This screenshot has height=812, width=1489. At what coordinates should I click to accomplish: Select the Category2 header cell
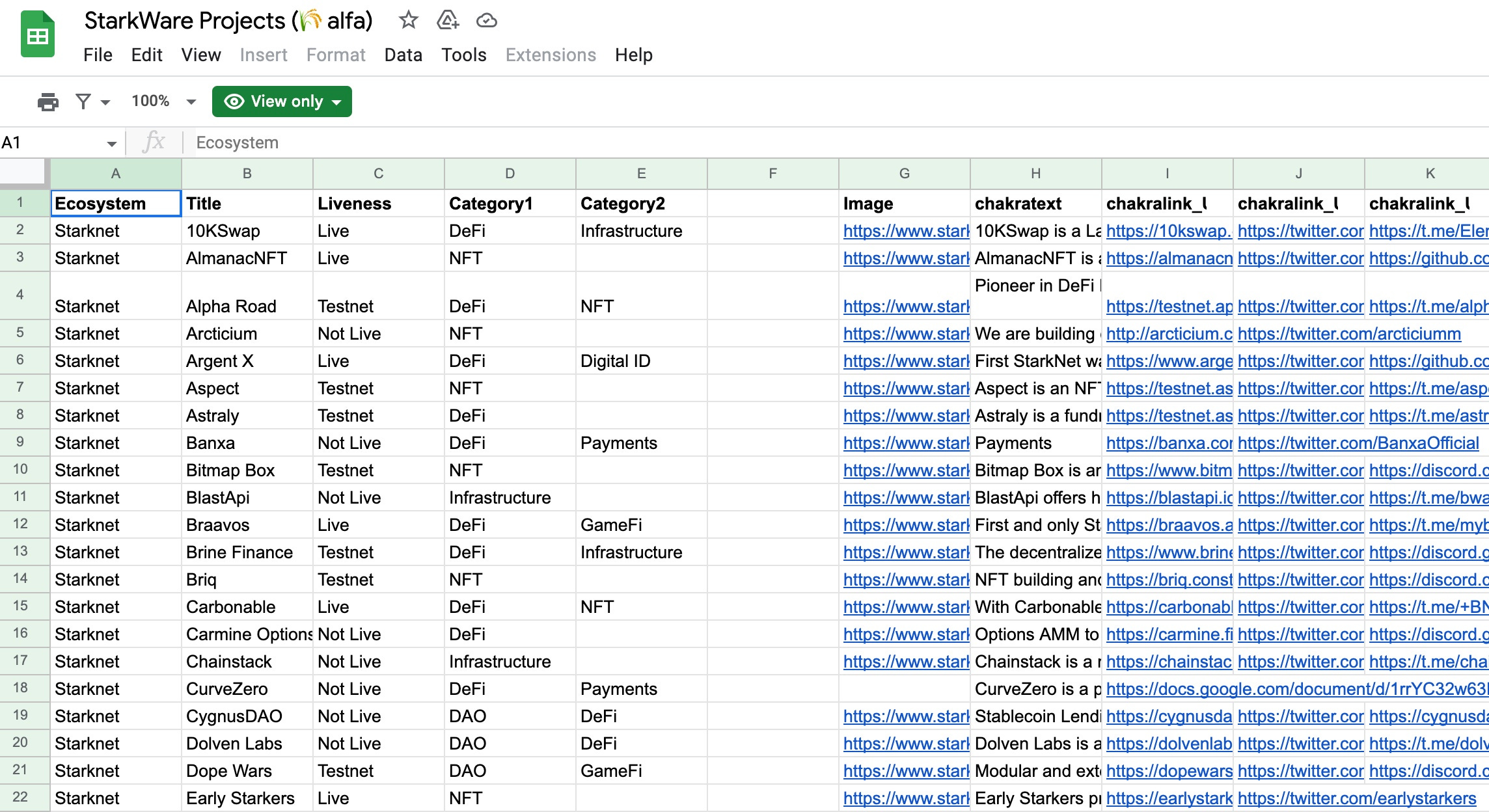click(642, 204)
